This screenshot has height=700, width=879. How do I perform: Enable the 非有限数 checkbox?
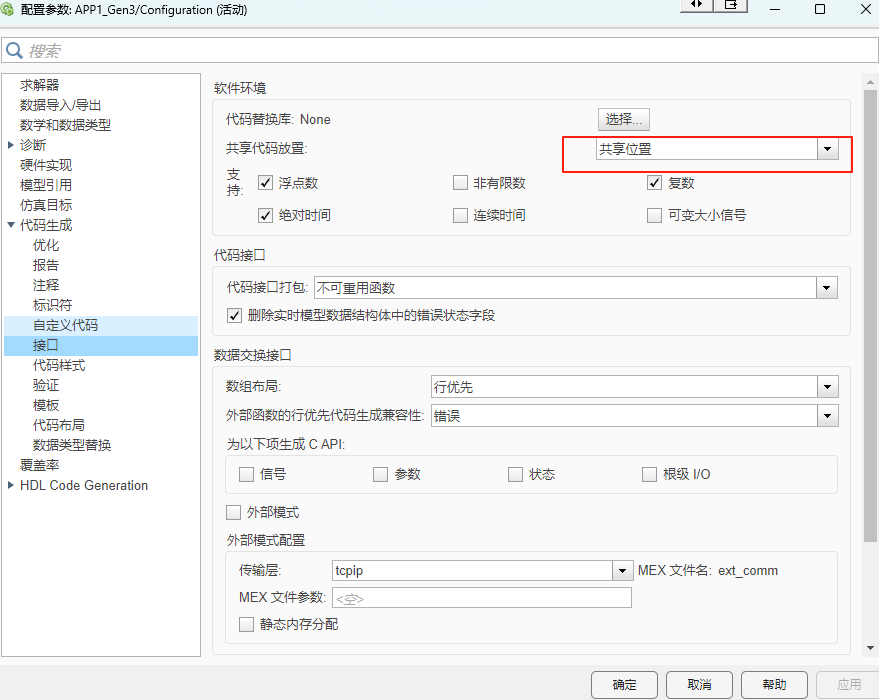[460, 183]
